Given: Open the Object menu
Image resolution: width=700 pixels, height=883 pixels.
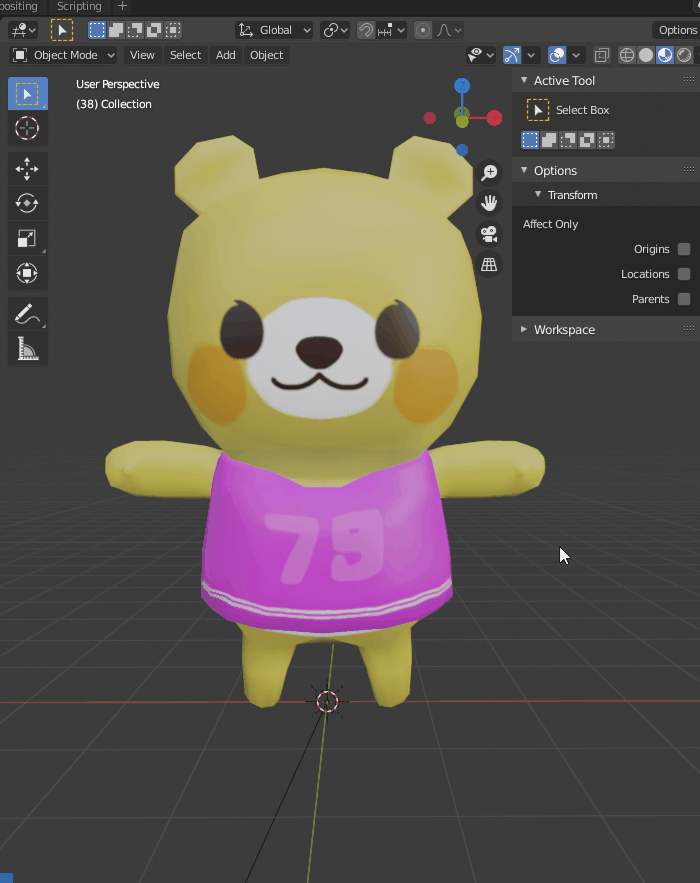Looking at the screenshot, I should click(266, 55).
